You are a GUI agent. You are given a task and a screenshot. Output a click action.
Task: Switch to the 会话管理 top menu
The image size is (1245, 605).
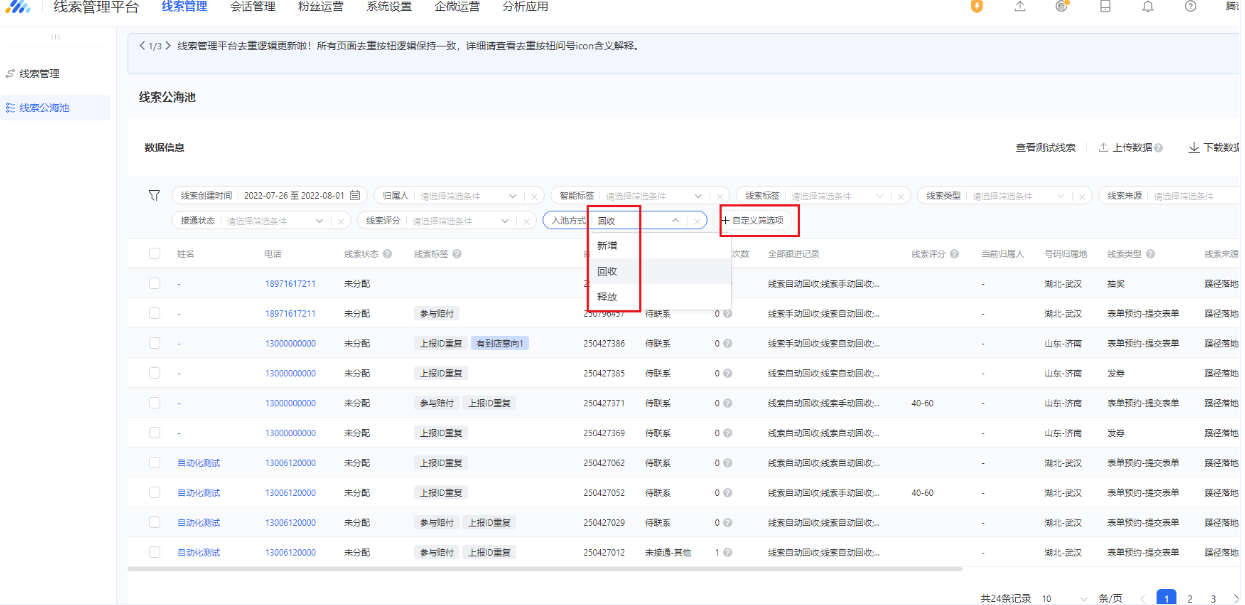252,7
